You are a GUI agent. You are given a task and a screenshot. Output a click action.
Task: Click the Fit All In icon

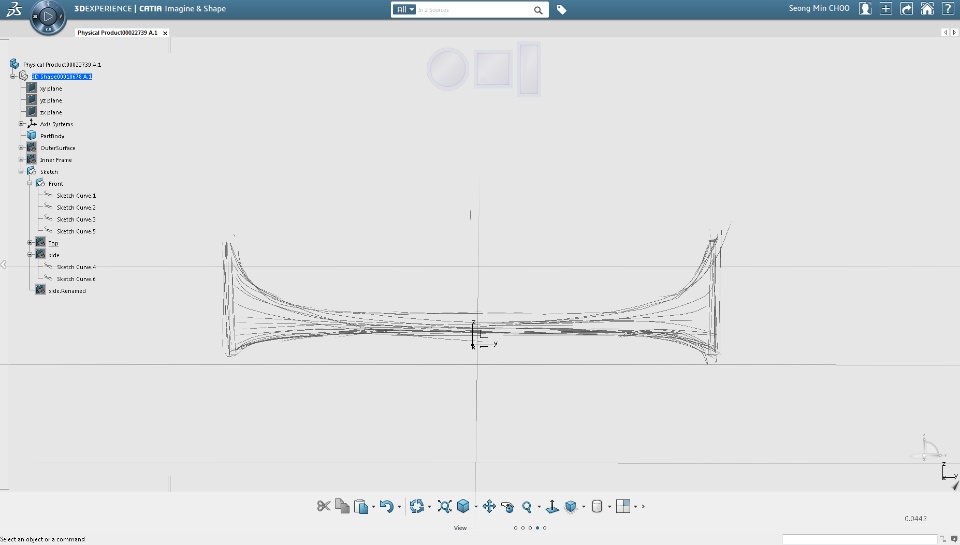pyautogui.click(x=444, y=506)
